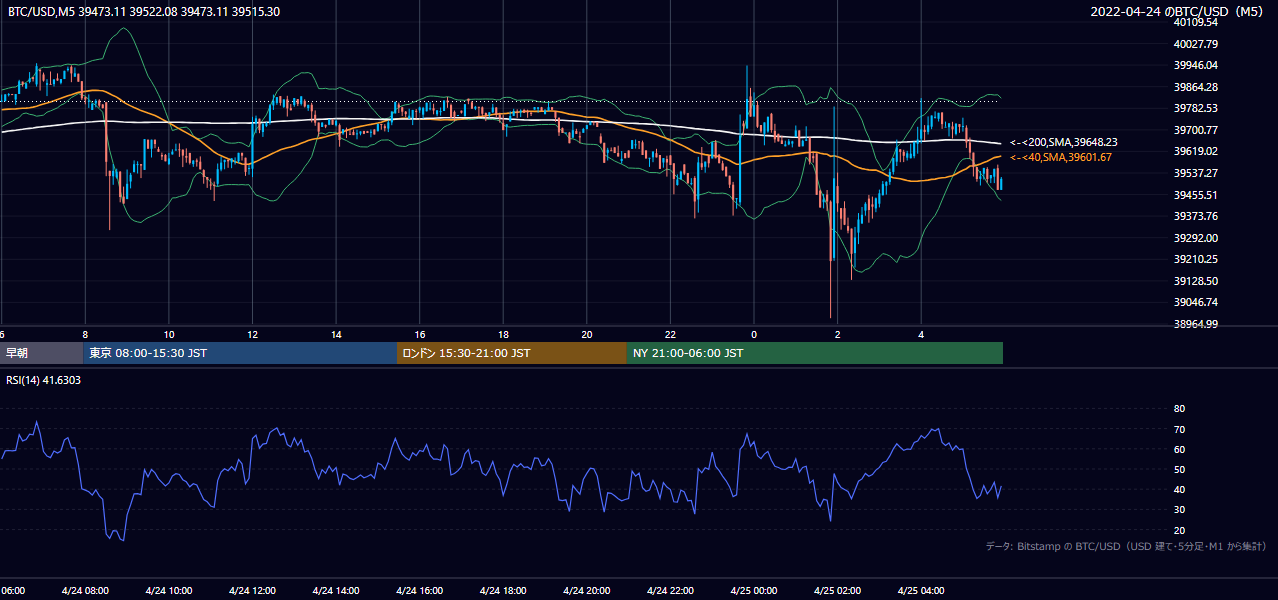Click price axis value 39700.77

coord(1196,130)
